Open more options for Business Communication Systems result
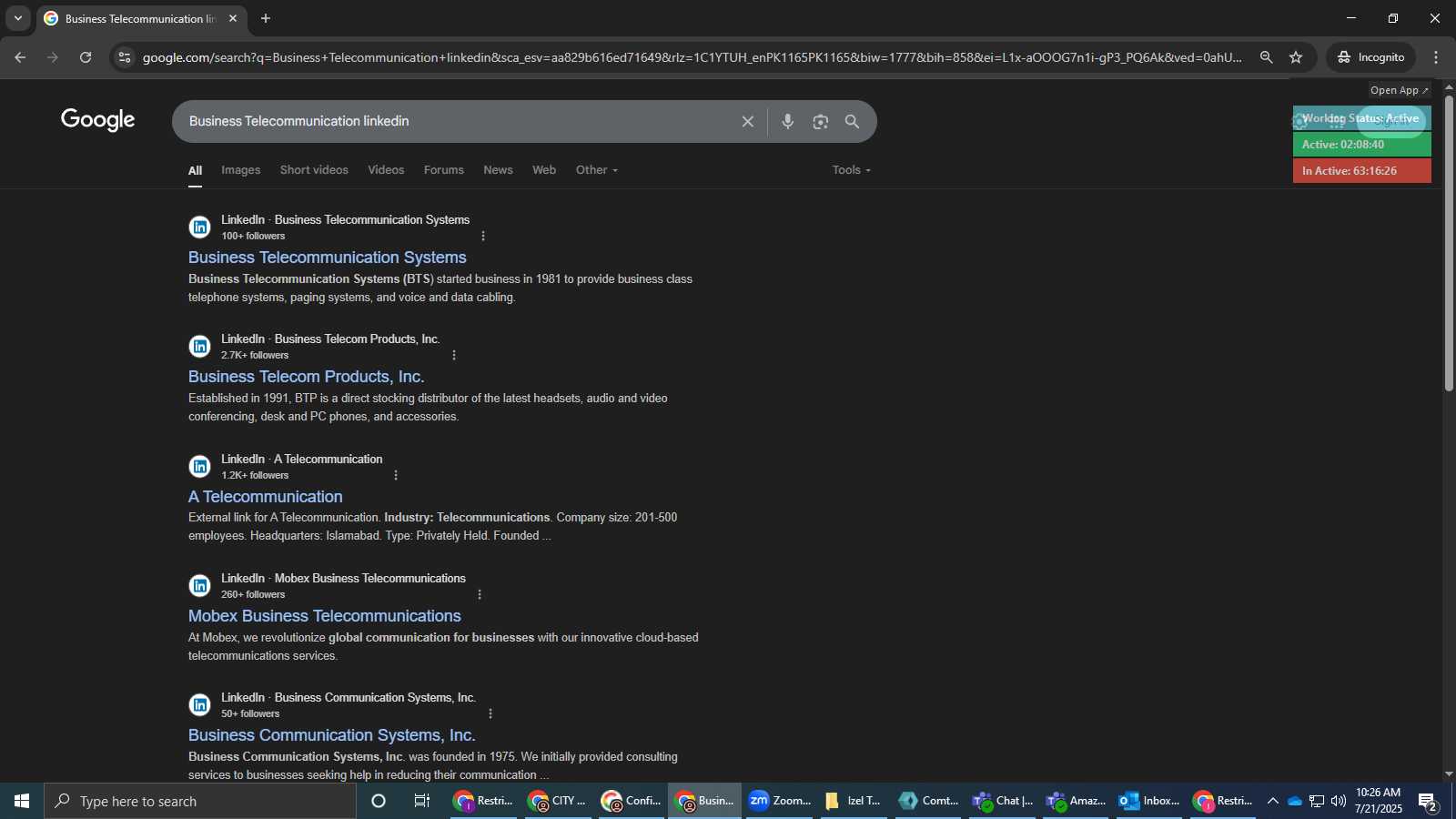 click(490, 714)
